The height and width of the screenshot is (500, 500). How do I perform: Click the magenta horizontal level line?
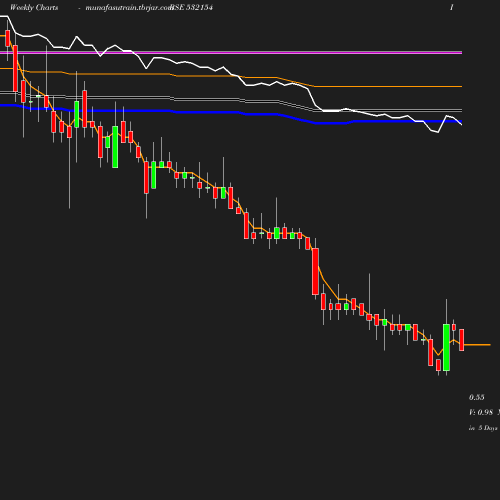click(231, 52)
